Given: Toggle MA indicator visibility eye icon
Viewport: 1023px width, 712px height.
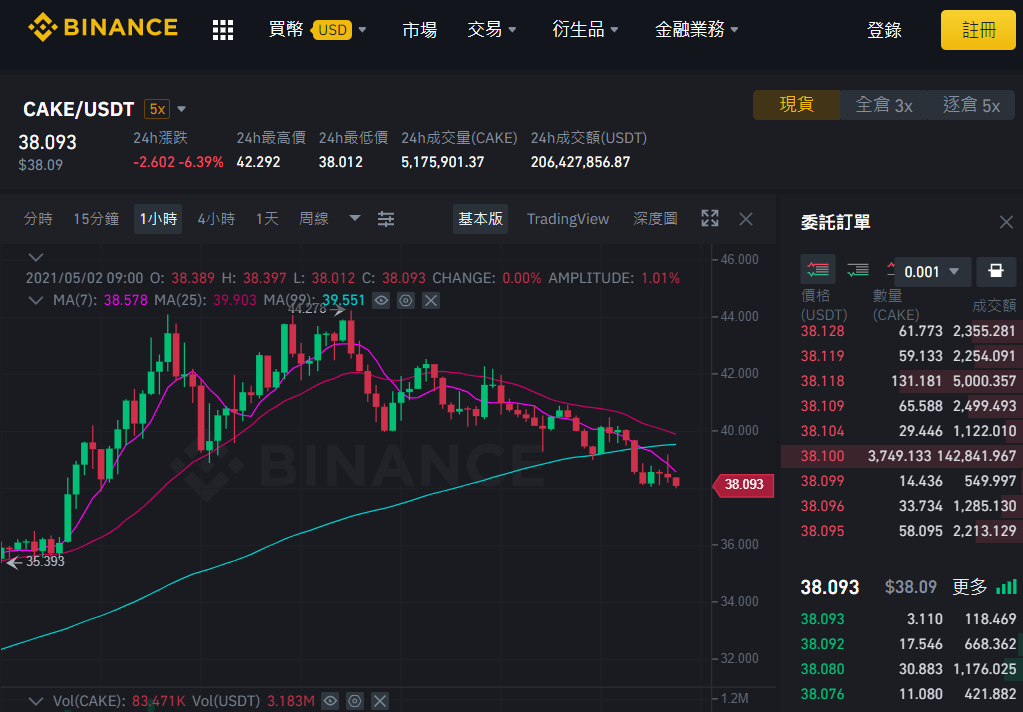Looking at the screenshot, I should pyautogui.click(x=382, y=301).
